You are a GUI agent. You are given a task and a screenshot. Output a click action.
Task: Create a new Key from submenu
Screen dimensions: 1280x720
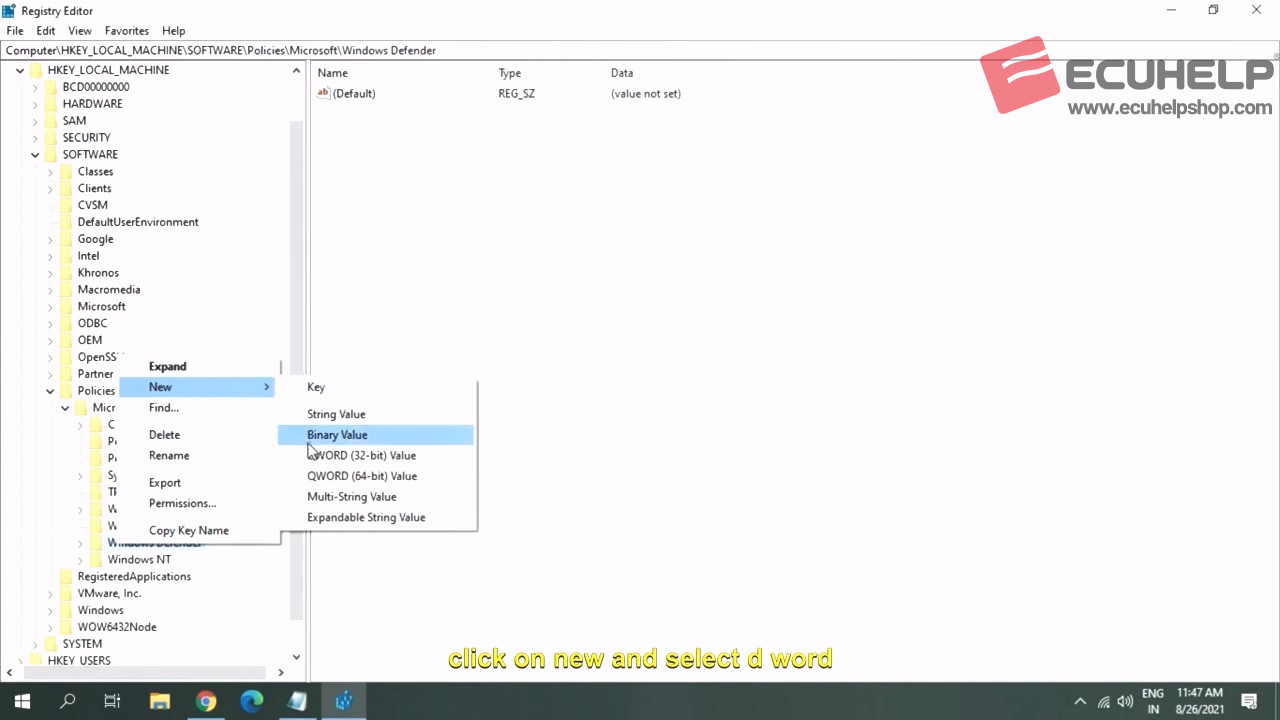coord(376,387)
